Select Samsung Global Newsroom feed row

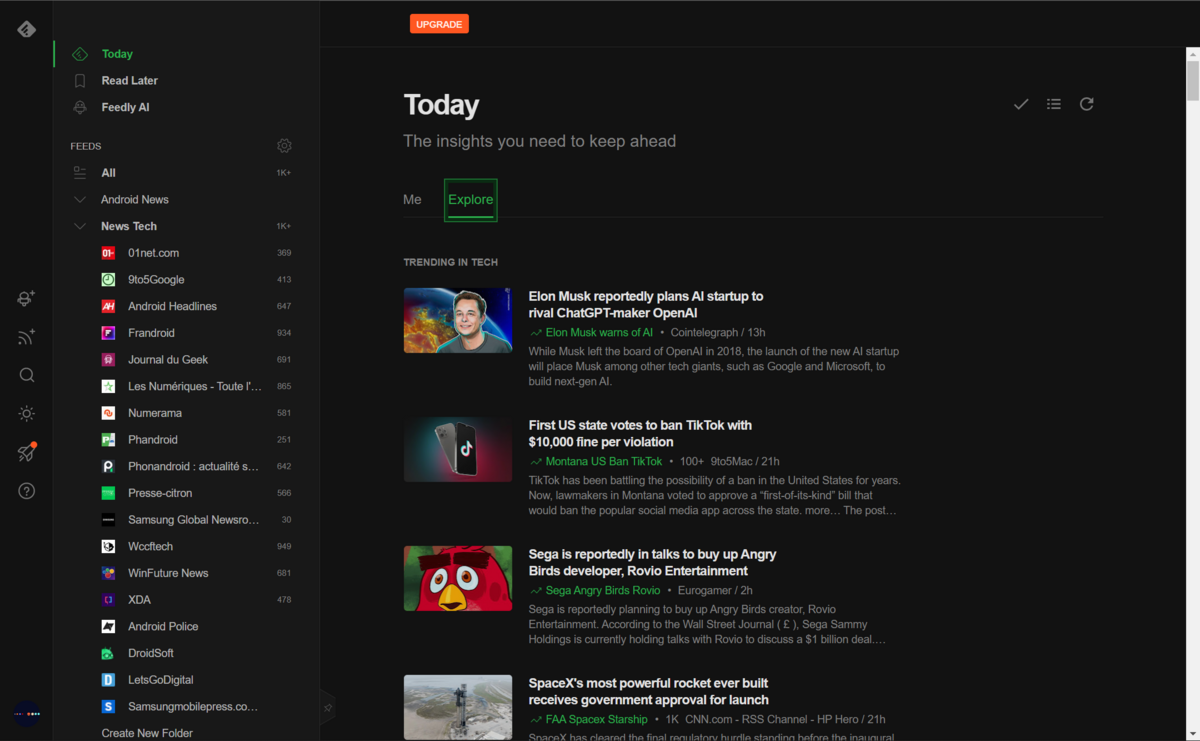click(x=186, y=520)
